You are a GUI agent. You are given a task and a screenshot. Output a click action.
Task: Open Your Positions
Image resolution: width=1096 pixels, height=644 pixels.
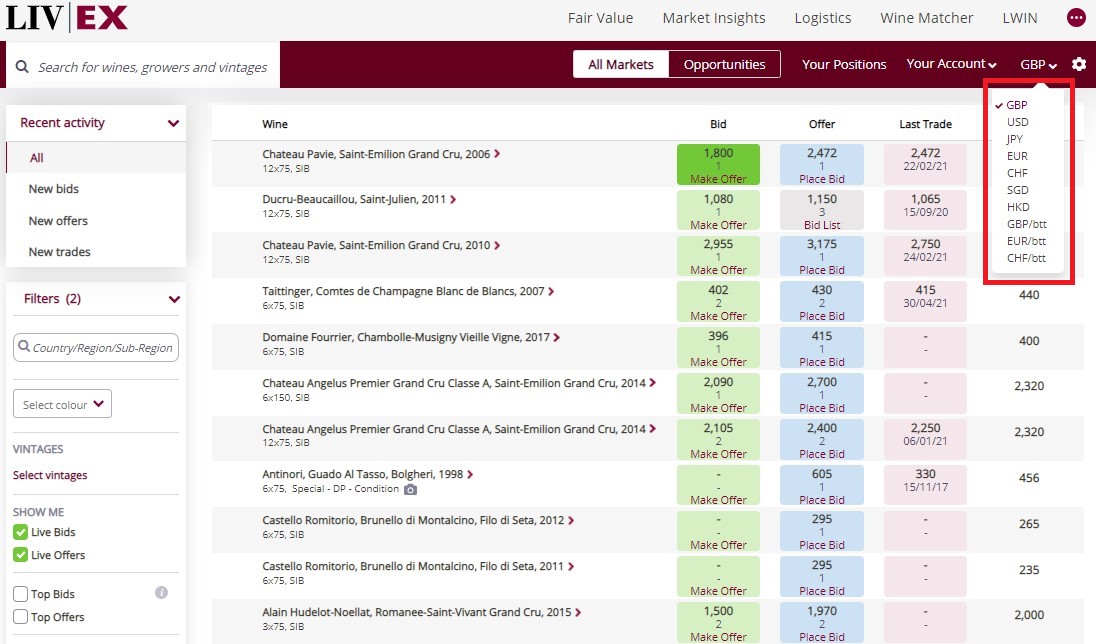pos(844,64)
